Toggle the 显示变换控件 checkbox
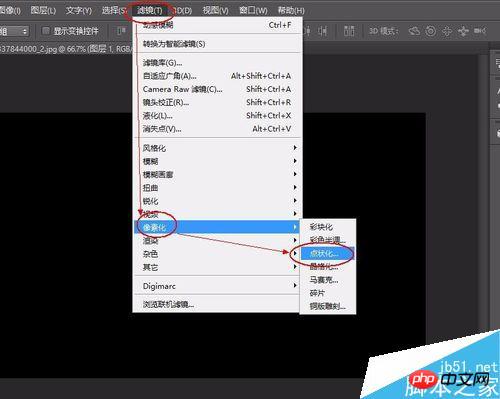The width and height of the screenshot is (500, 399). 46,31
